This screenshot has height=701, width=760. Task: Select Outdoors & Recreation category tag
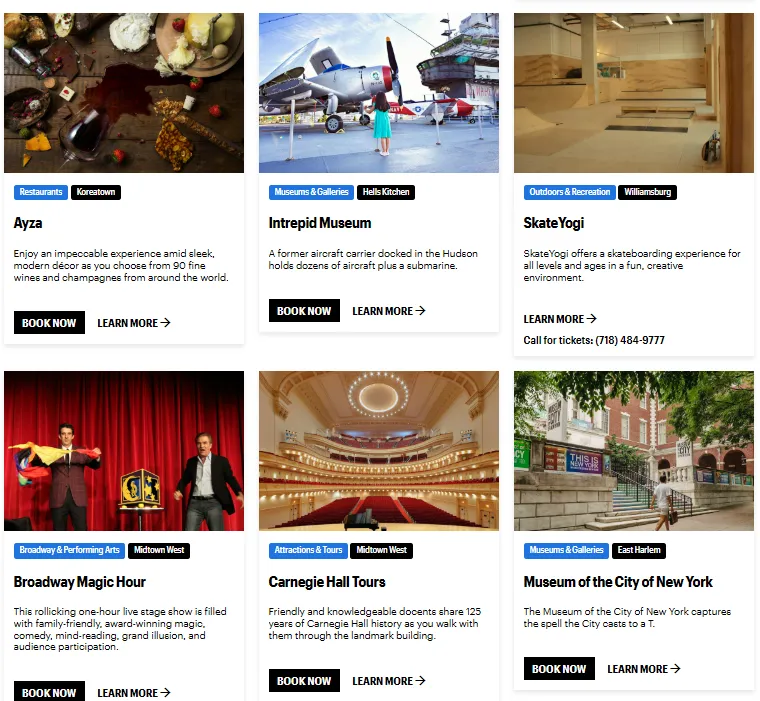coord(570,192)
